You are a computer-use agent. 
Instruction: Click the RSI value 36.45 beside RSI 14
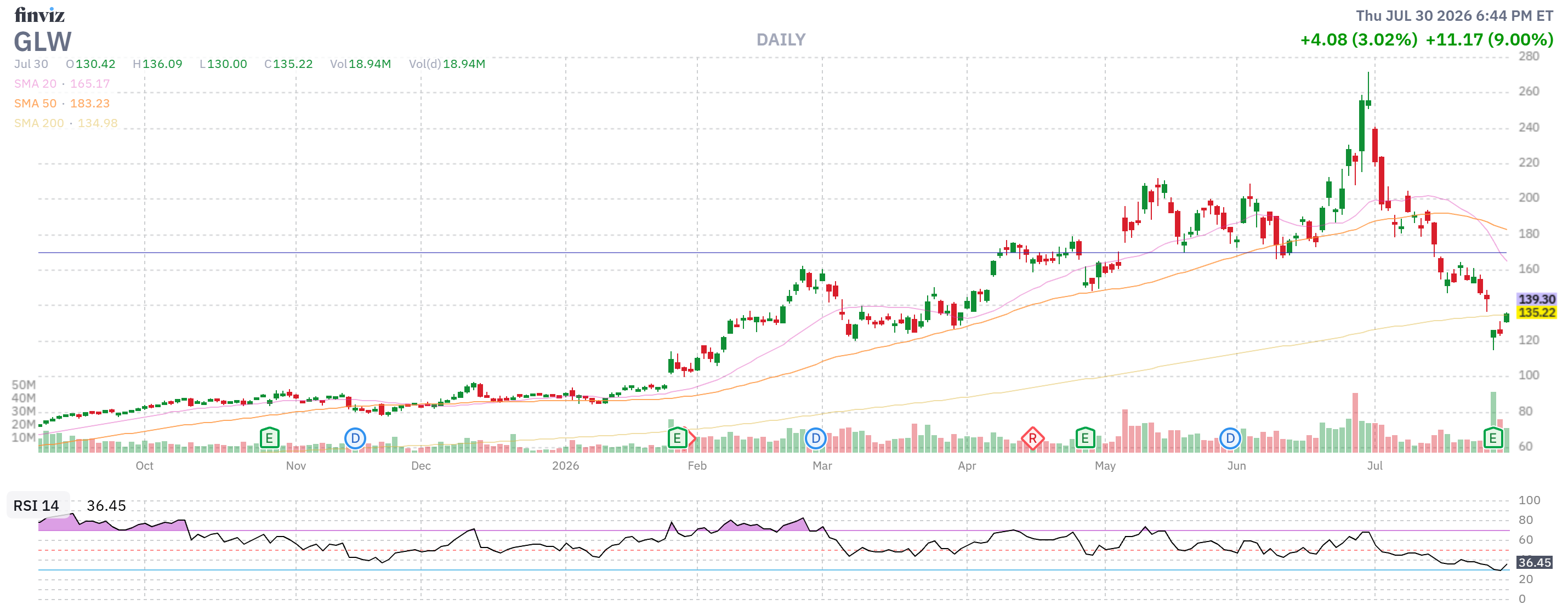106,506
